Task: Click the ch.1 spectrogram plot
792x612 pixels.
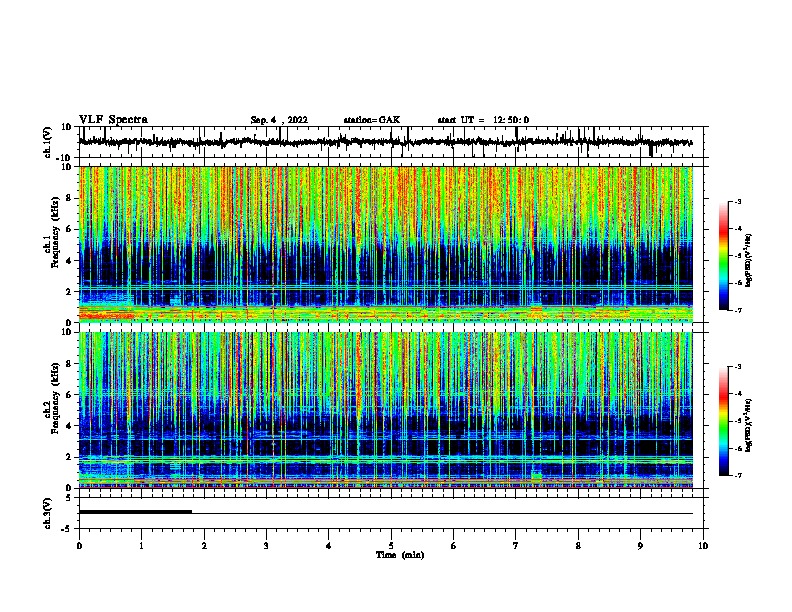Action: click(386, 244)
